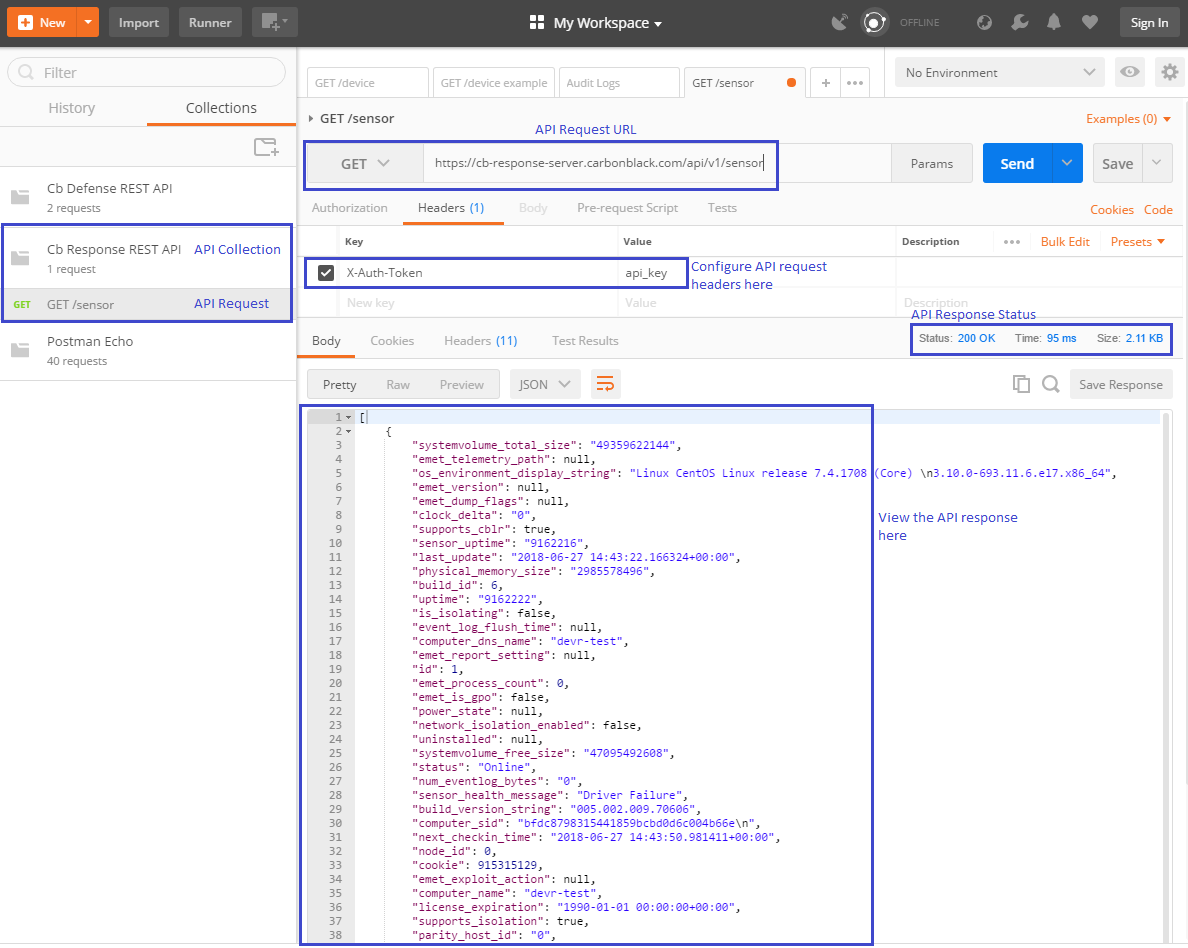Show notifications with the bell icon

click(1054, 22)
